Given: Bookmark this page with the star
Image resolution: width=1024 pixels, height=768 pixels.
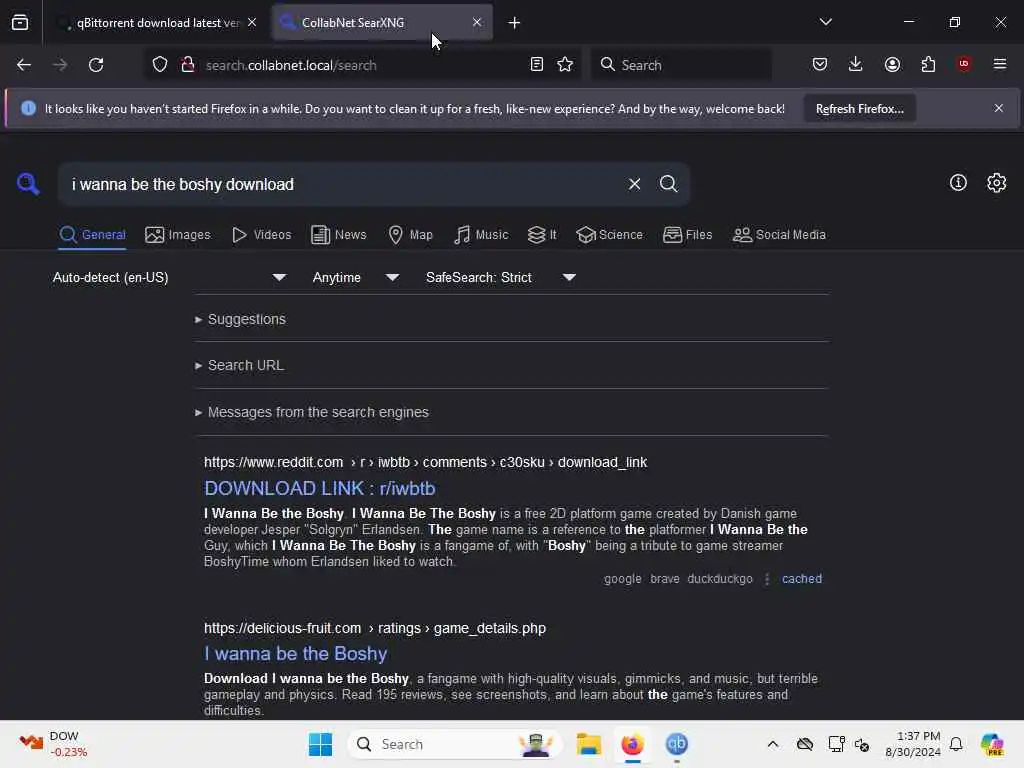Looking at the screenshot, I should pos(566,65).
